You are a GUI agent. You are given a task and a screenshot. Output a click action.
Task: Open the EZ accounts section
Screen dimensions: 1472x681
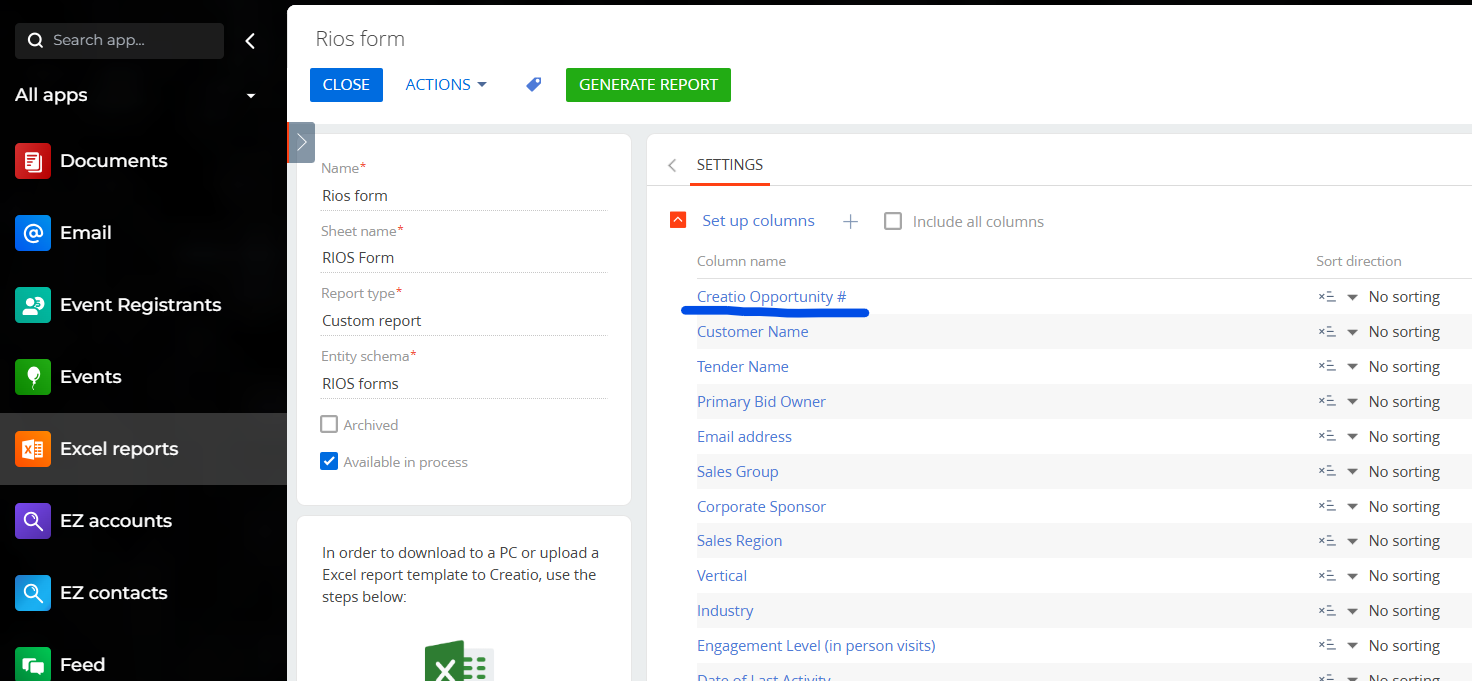pyautogui.click(x=115, y=521)
